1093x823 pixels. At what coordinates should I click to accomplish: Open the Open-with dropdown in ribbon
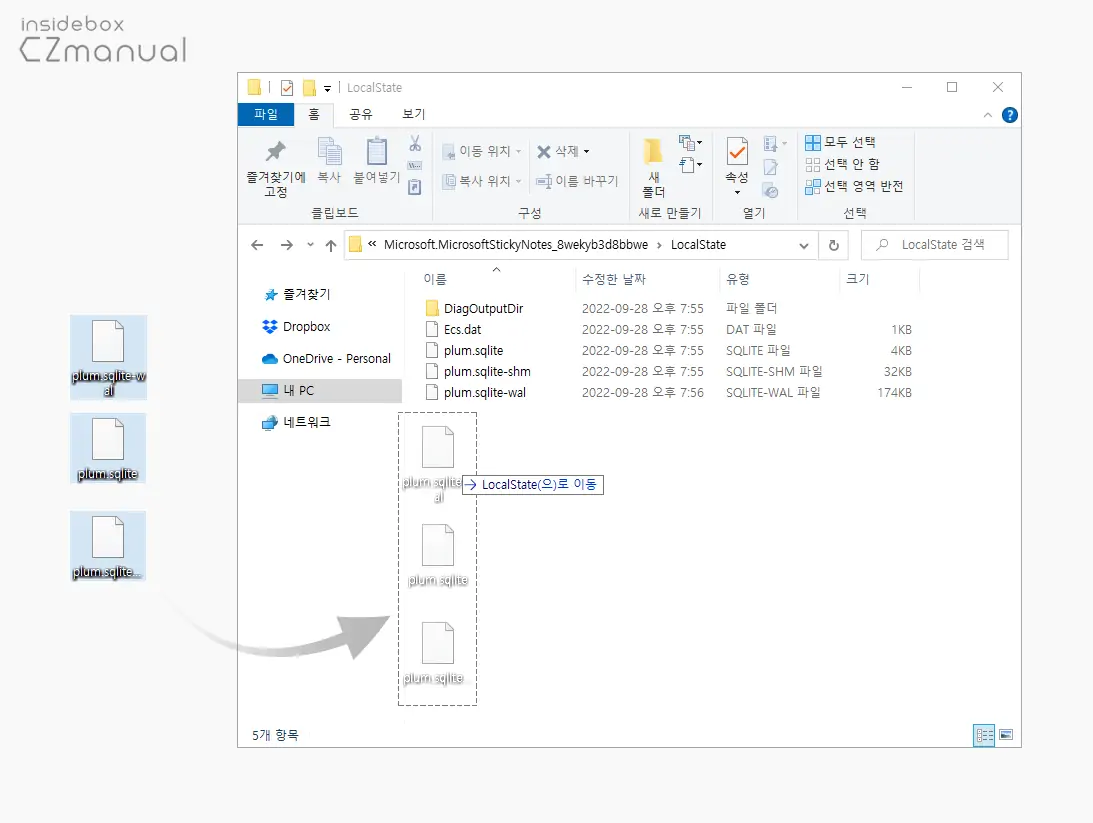pos(774,144)
